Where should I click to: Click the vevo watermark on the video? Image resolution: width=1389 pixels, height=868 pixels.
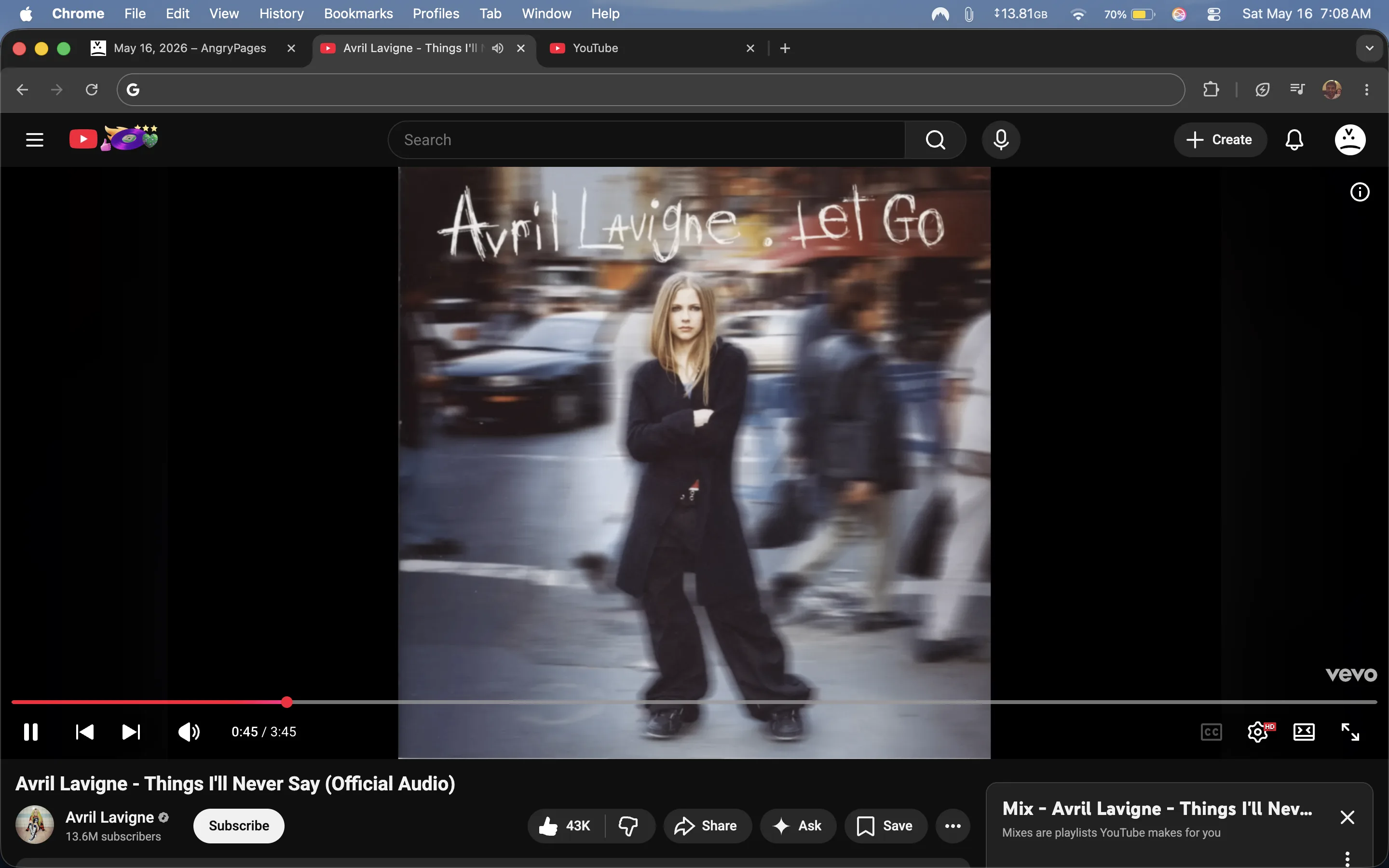(x=1351, y=675)
